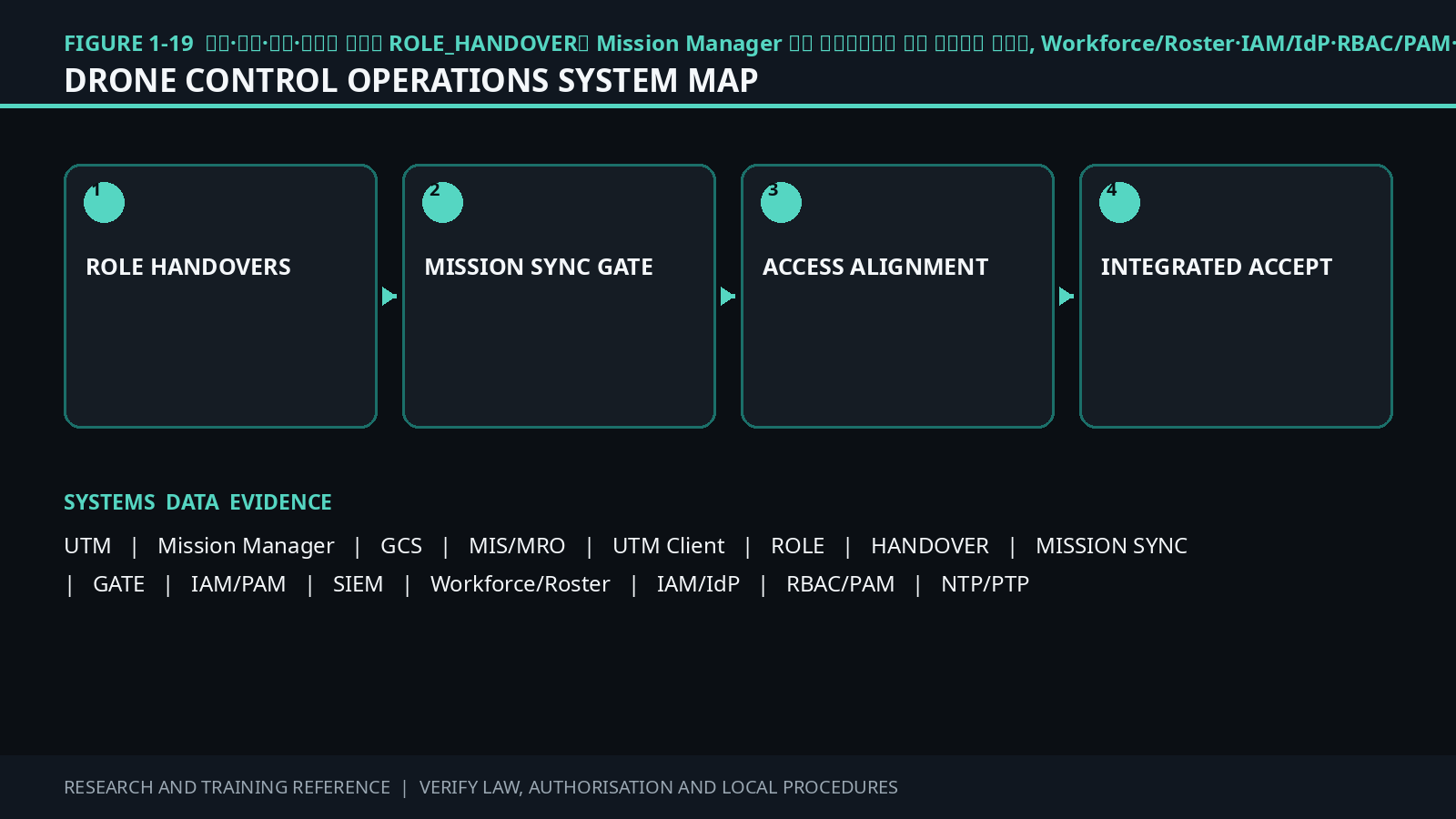Image resolution: width=1456 pixels, height=819 pixels.
Task: Click the RBAC/PAM list entry
Action: click(x=841, y=584)
